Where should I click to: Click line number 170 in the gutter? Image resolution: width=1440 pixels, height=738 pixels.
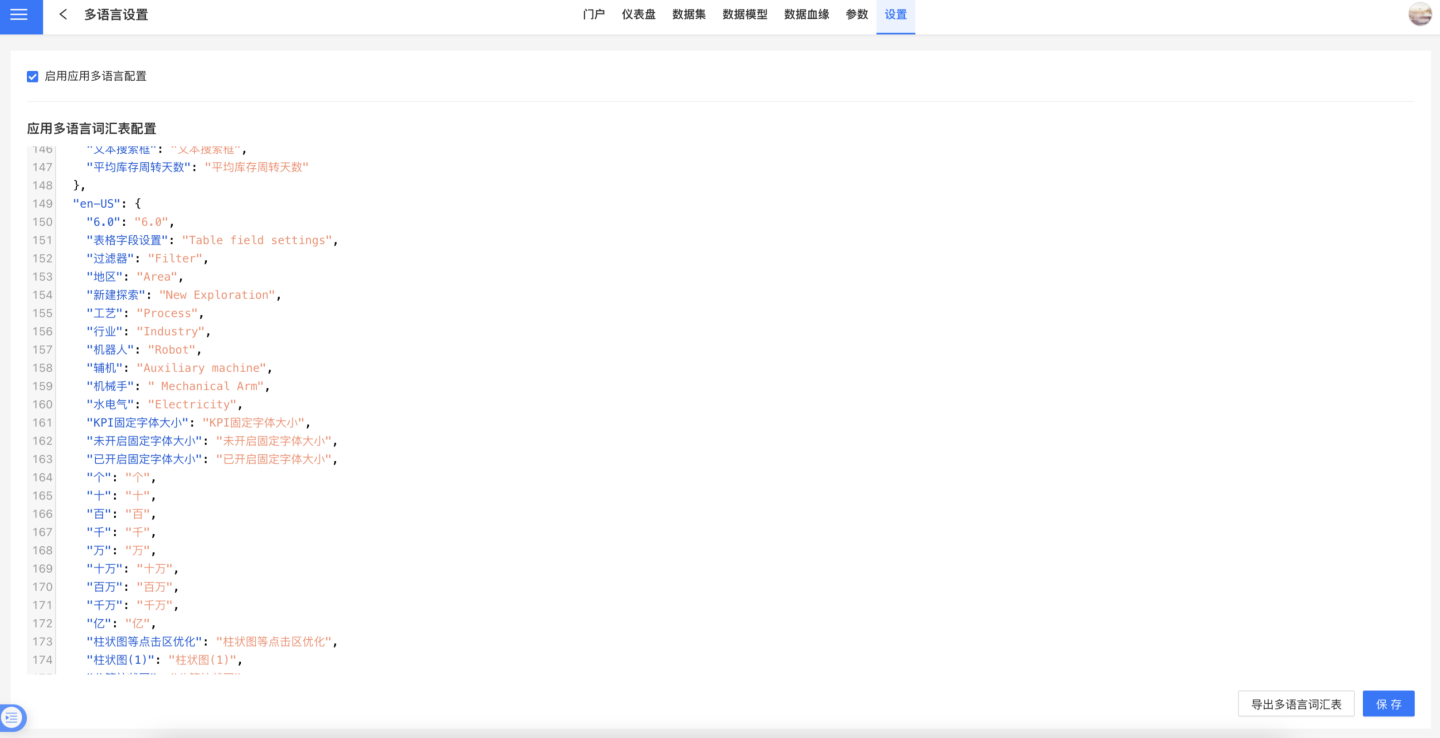(x=42, y=587)
